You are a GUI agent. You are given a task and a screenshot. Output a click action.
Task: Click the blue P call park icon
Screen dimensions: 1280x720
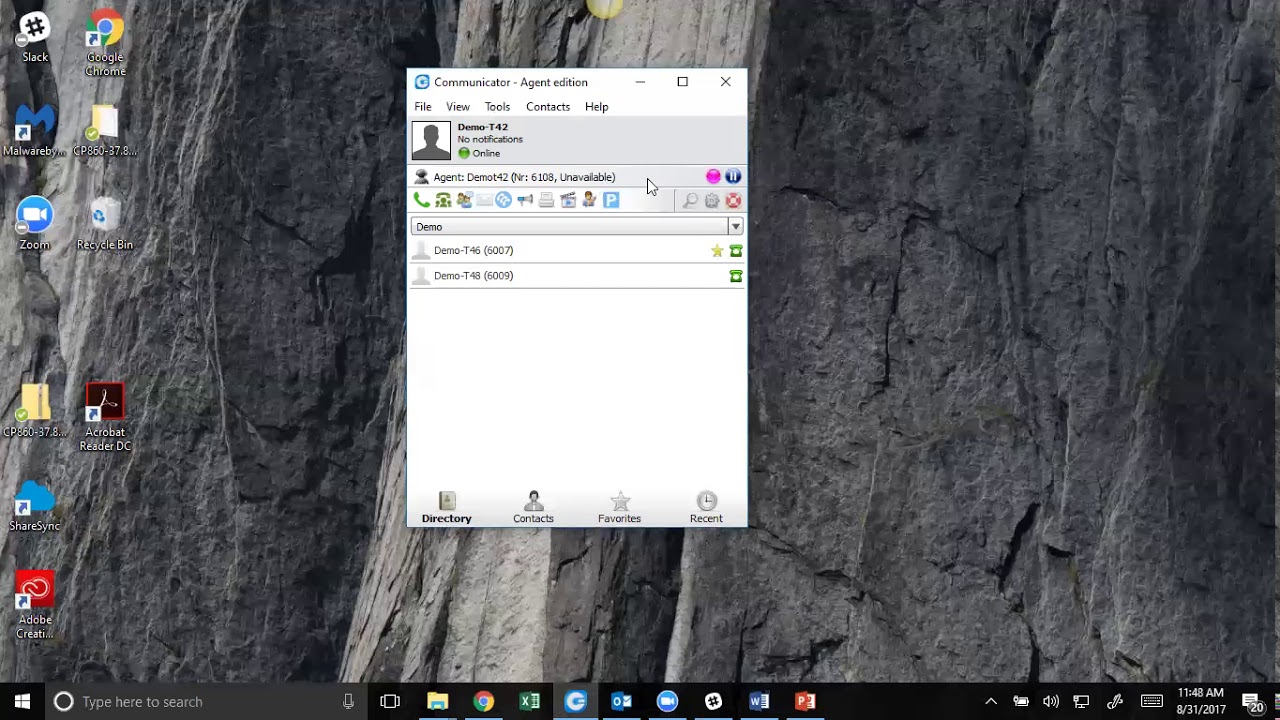point(611,201)
